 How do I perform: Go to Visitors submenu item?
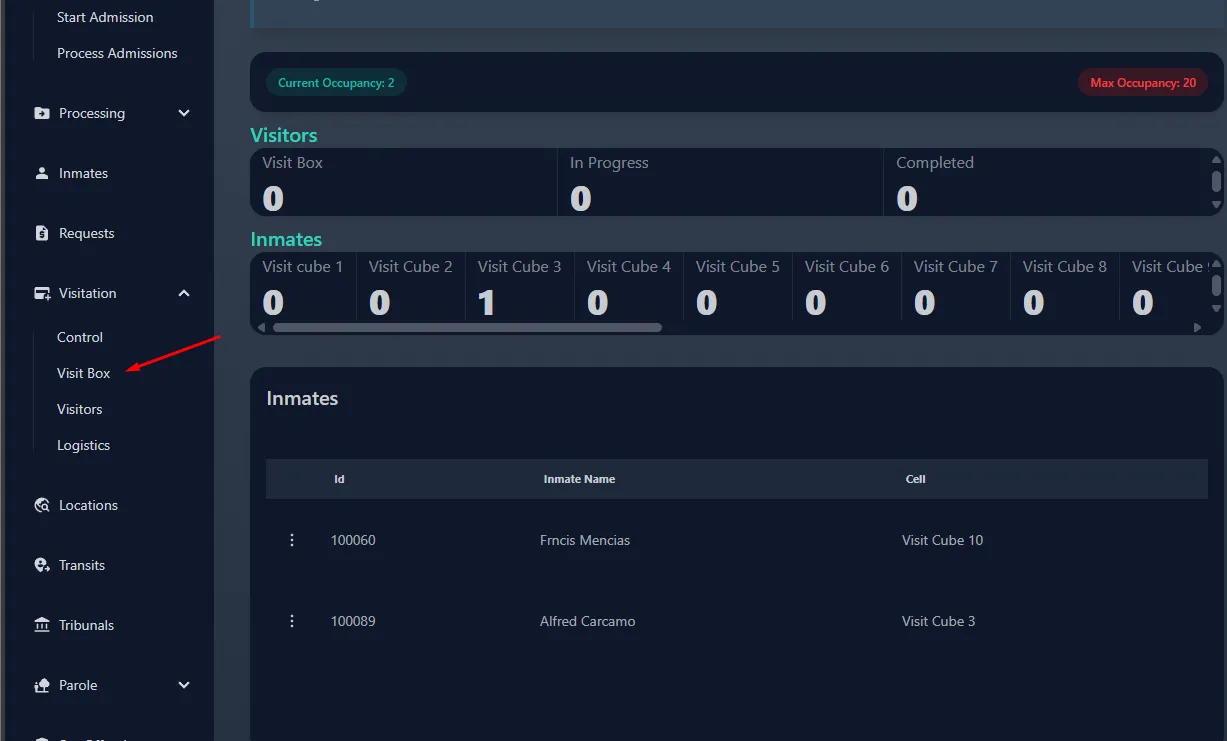[x=80, y=409]
